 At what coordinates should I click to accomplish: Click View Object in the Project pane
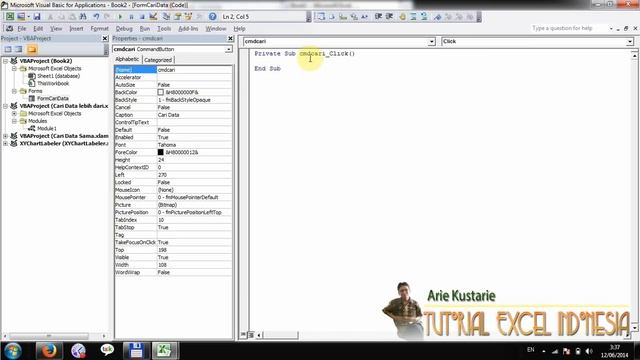click(19, 49)
